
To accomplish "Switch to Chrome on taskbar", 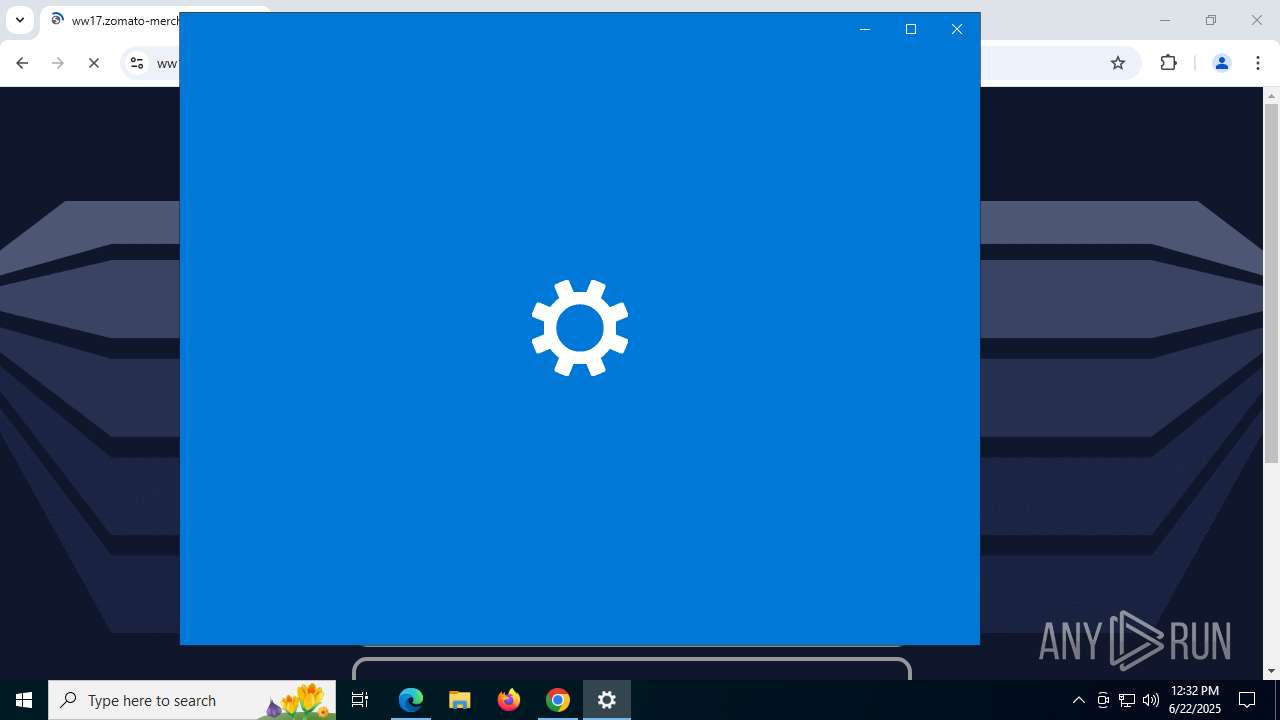I will [x=558, y=700].
